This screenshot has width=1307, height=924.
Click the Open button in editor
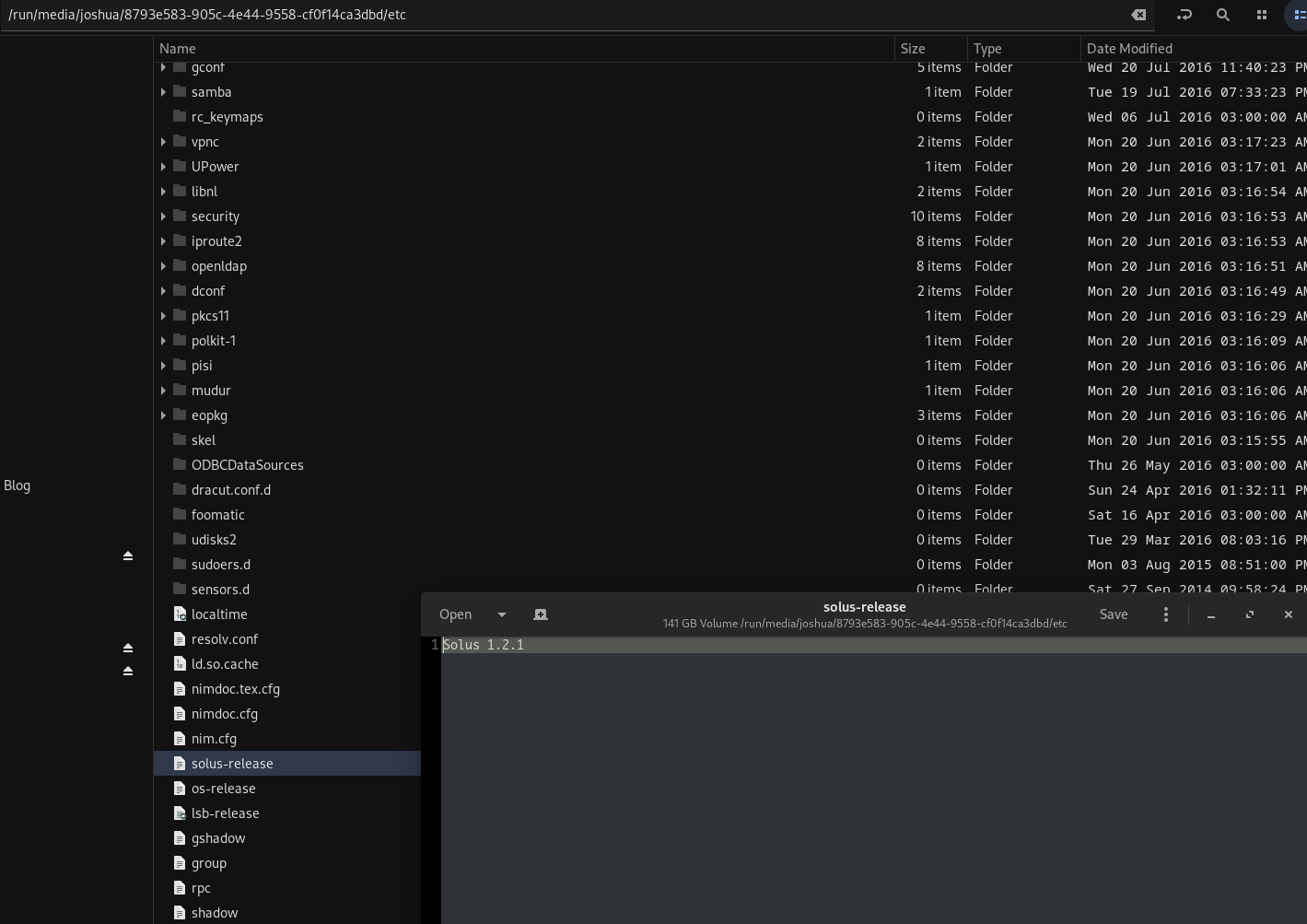pyautogui.click(x=455, y=614)
